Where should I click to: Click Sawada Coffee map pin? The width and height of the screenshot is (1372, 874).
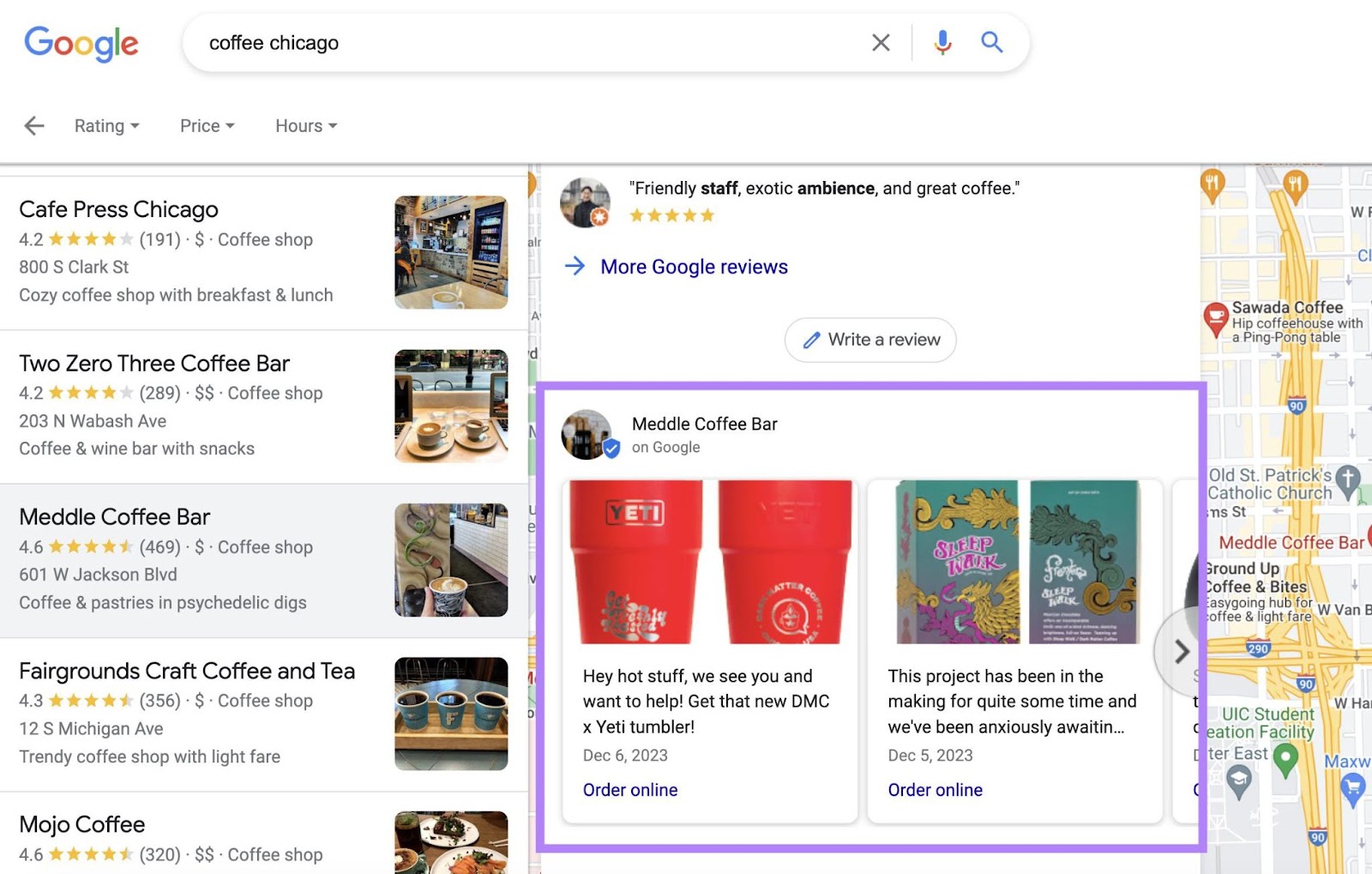(1215, 318)
